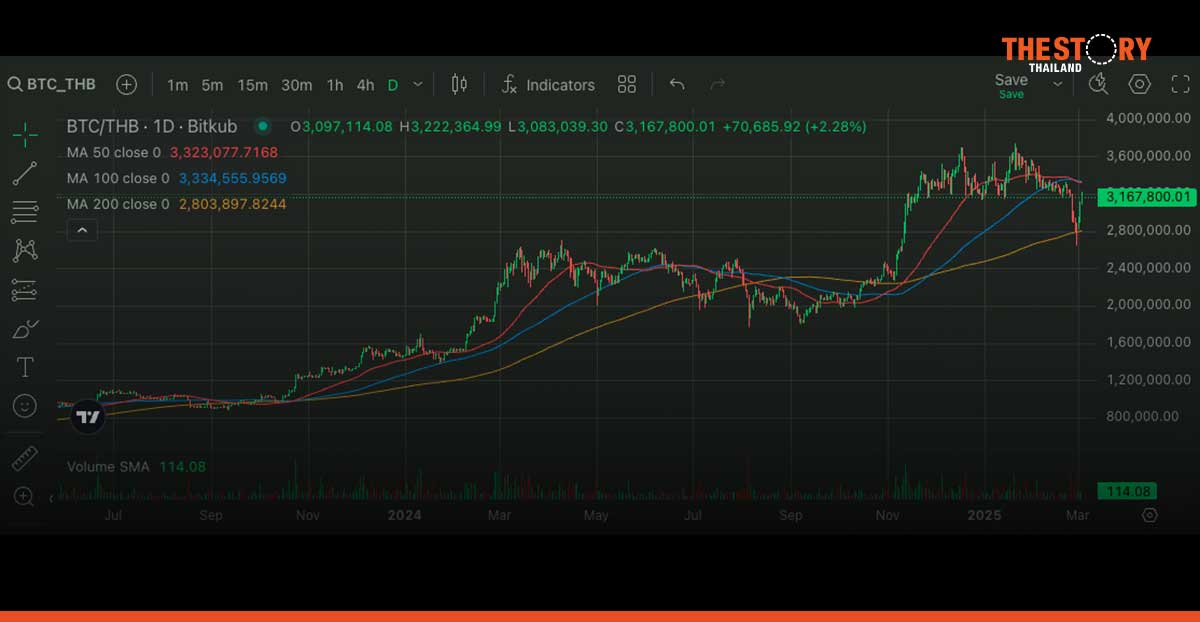
Task: Collapse the indicator legend with the chevron
Action: 82,230
